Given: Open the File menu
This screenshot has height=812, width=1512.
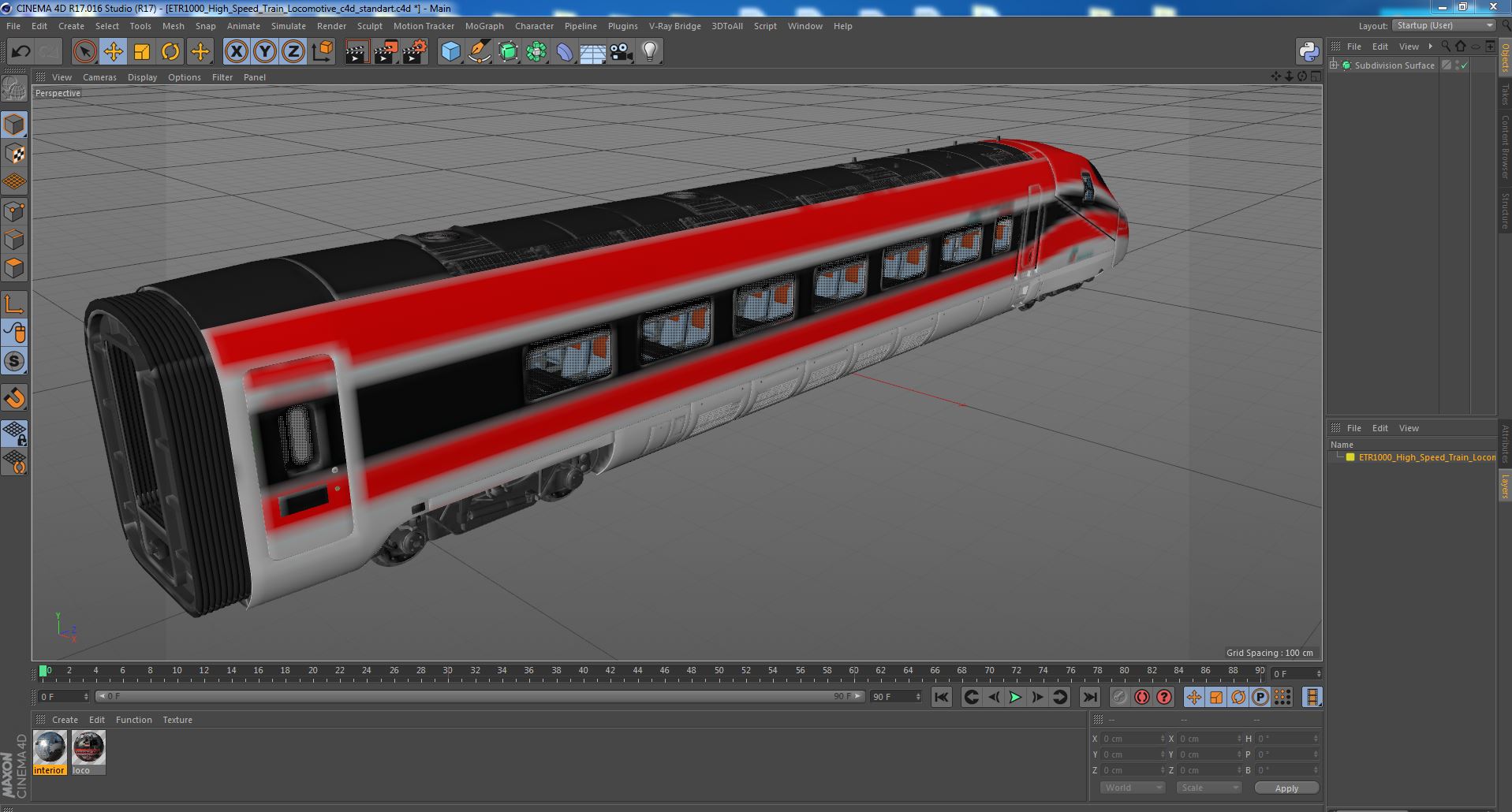Looking at the screenshot, I should pyautogui.click(x=13, y=26).
